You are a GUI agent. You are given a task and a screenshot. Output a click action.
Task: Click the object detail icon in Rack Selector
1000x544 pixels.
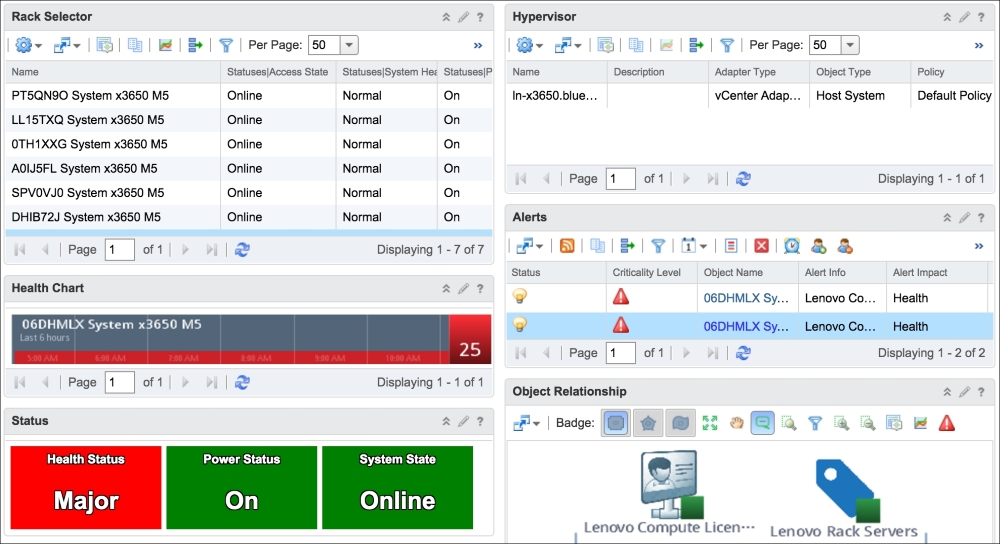105,45
